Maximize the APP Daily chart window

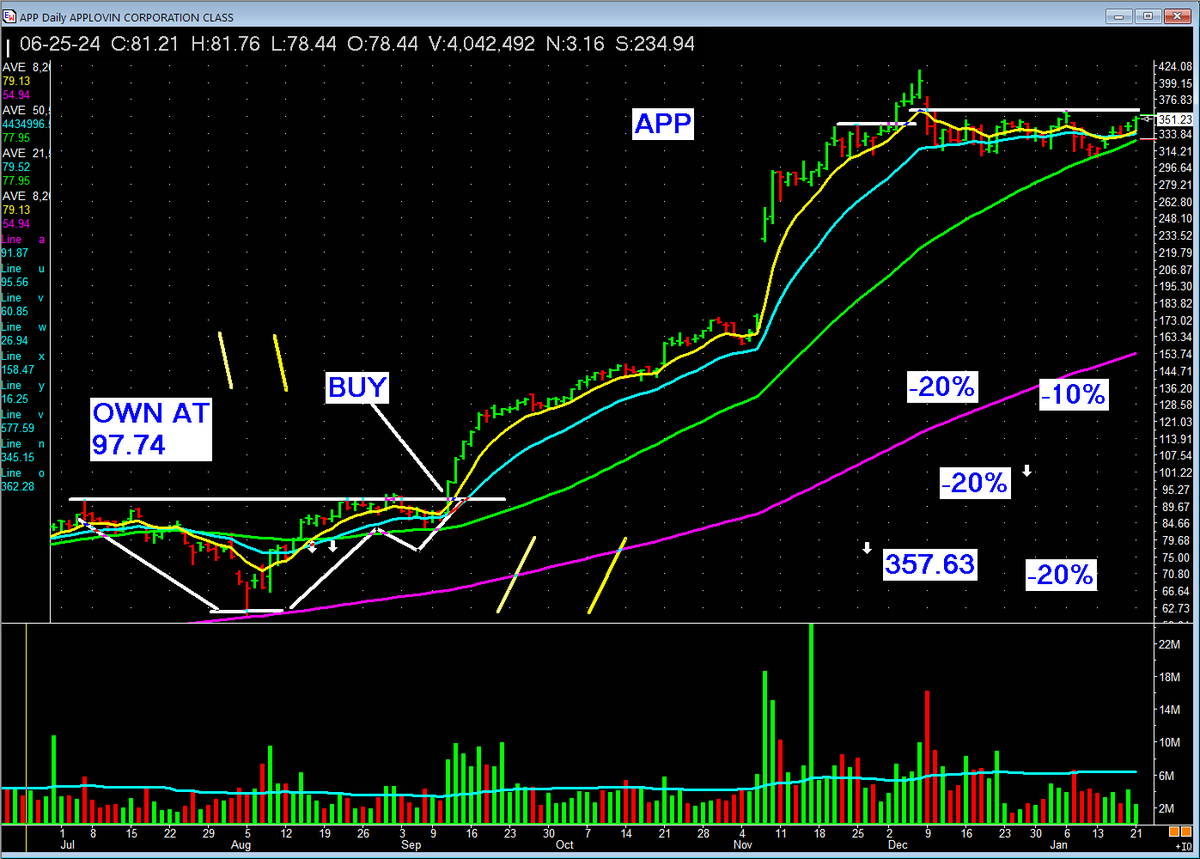point(1148,15)
